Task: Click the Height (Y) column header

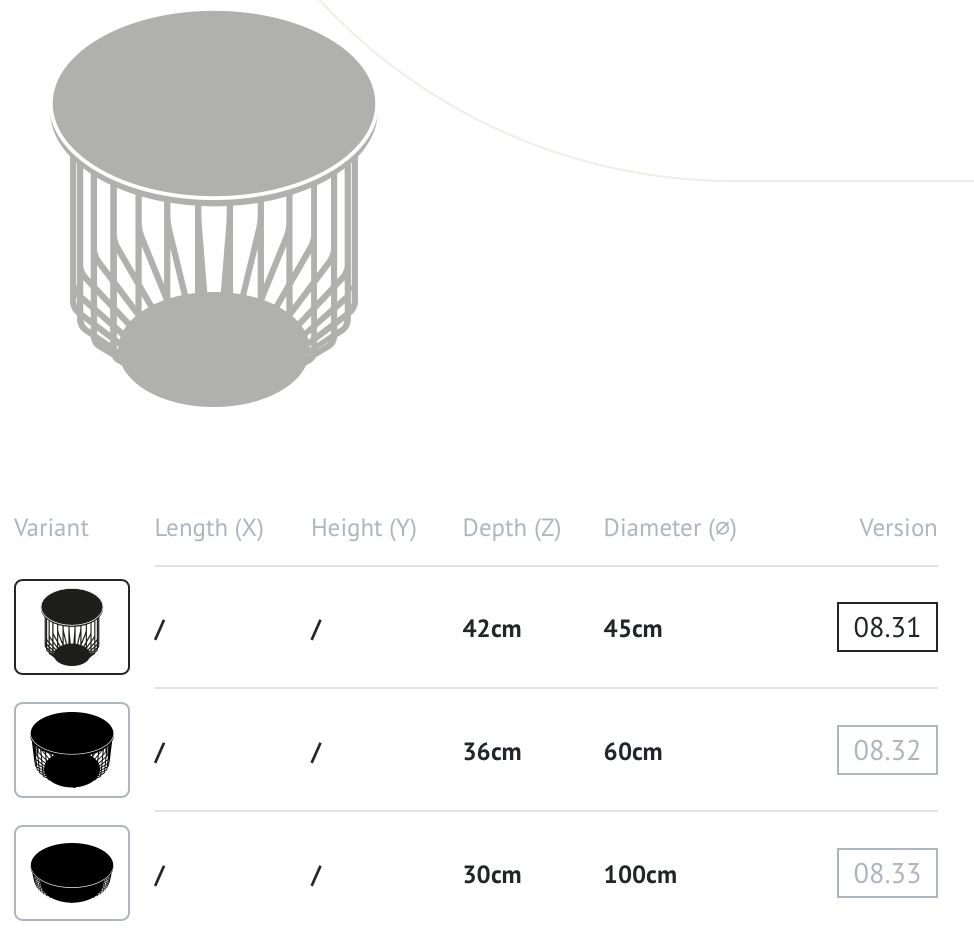Action: [x=363, y=528]
